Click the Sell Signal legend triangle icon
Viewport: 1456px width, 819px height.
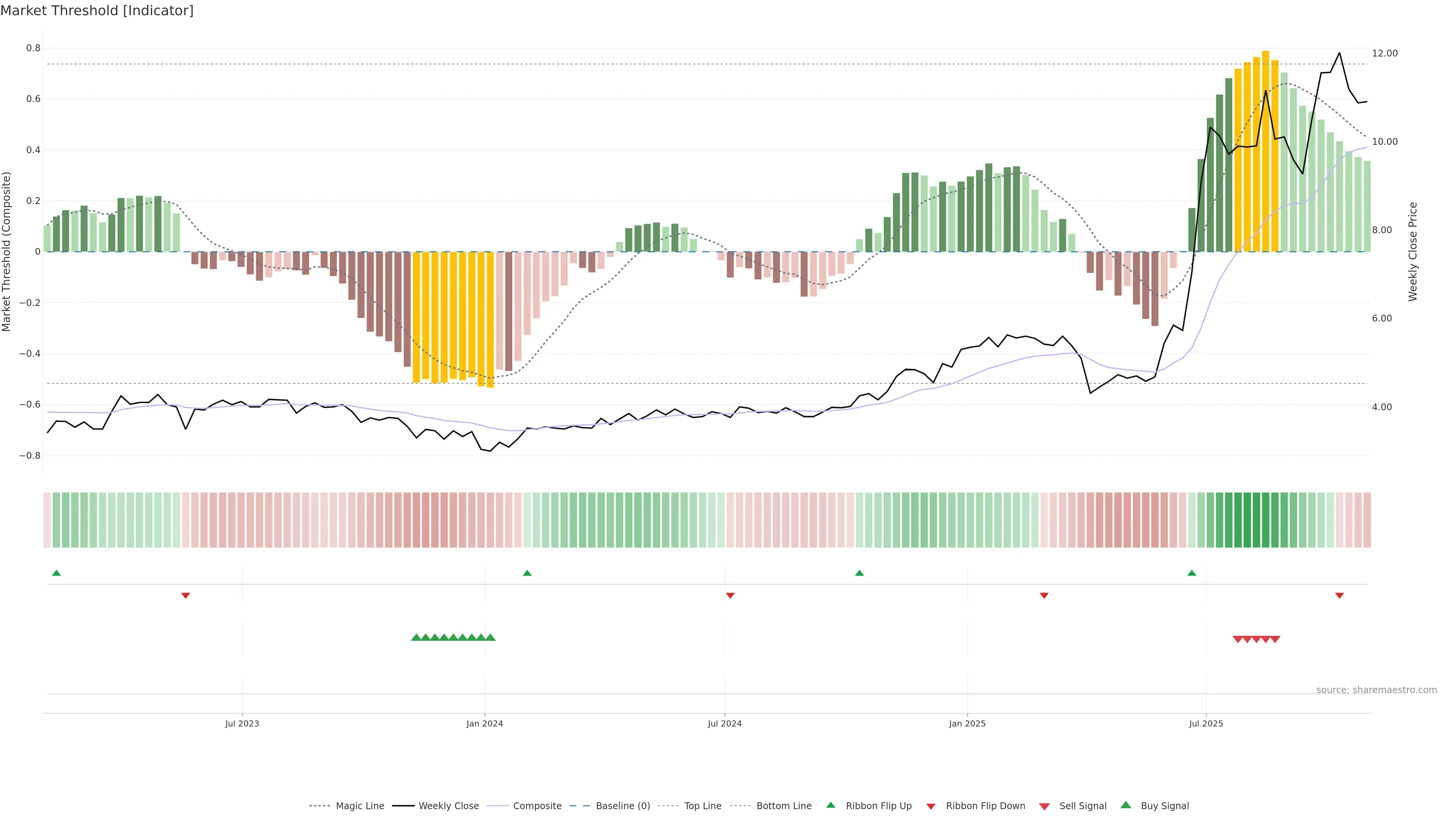[x=1044, y=806]
